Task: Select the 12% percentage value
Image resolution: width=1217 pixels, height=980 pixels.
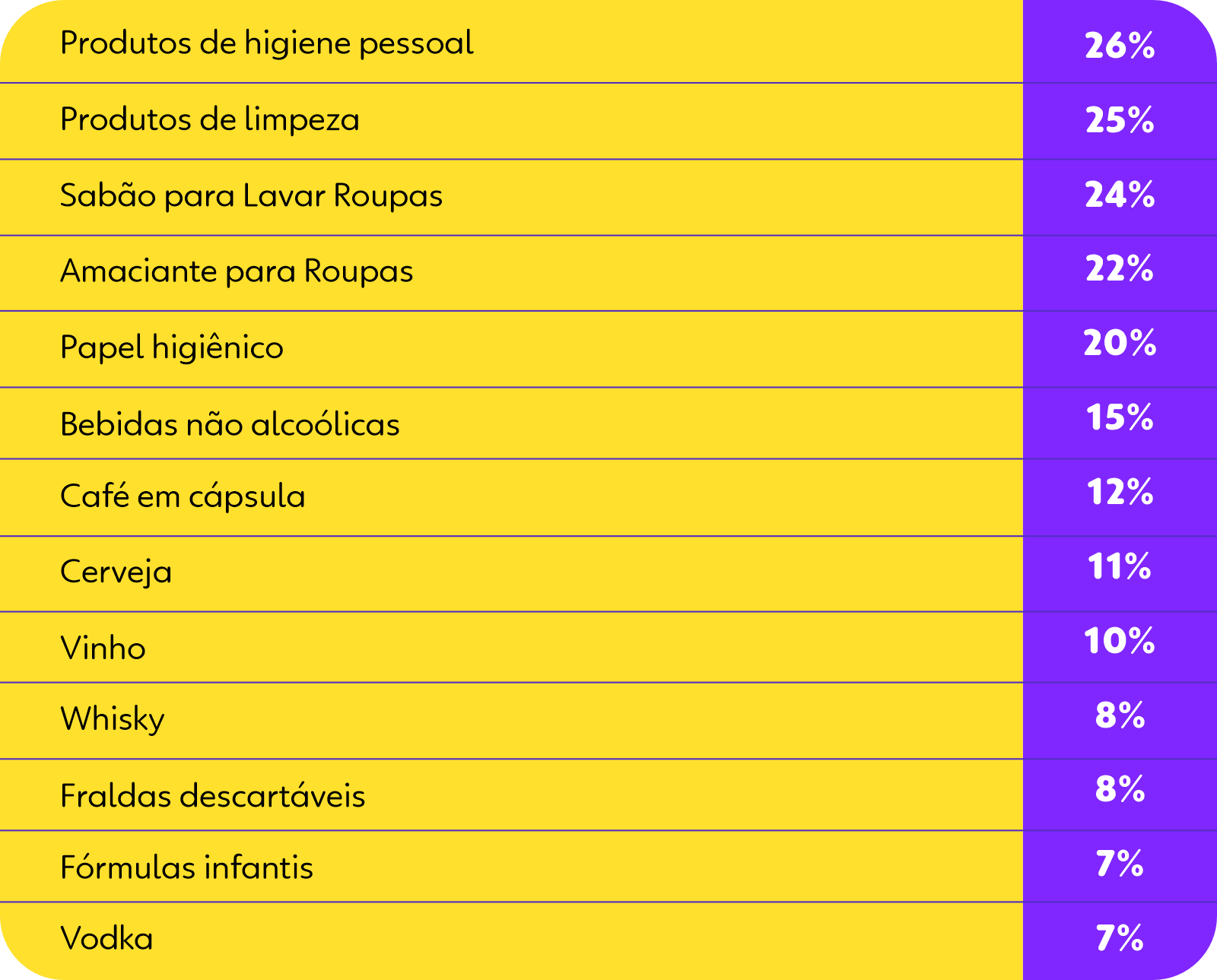Action: (x=1120, y=492)
